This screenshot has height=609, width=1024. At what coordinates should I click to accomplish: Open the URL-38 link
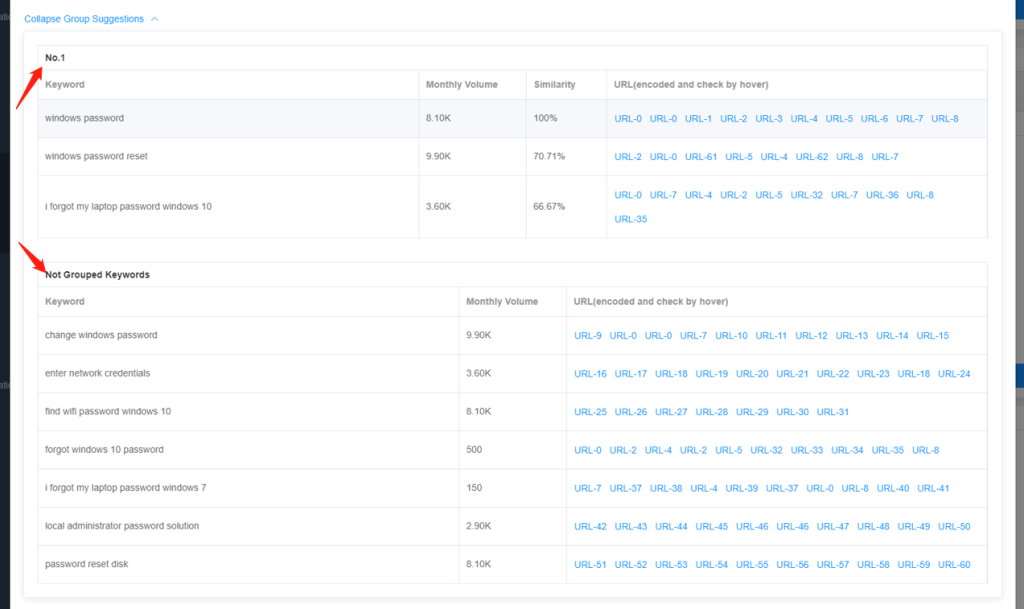tap(666, 488)
